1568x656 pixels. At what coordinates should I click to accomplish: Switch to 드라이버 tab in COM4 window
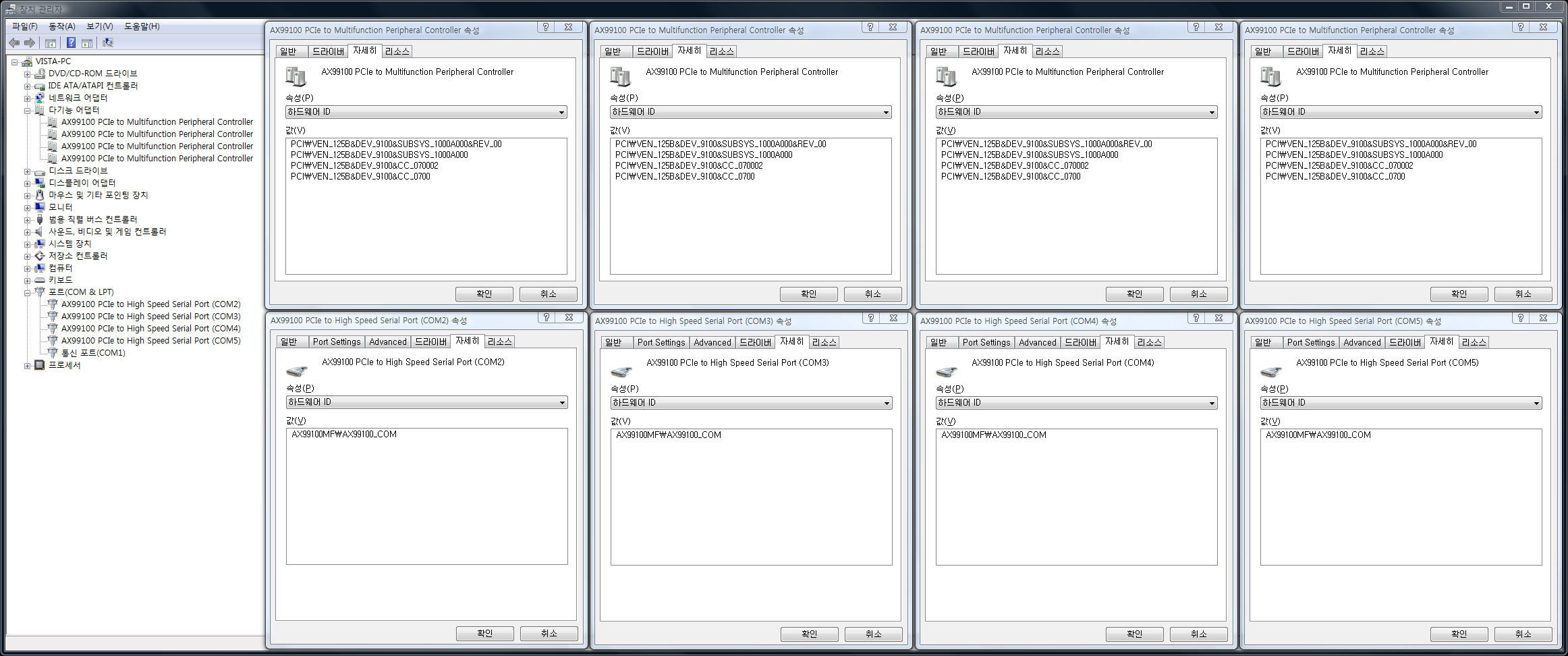(x=1080, y=343)
